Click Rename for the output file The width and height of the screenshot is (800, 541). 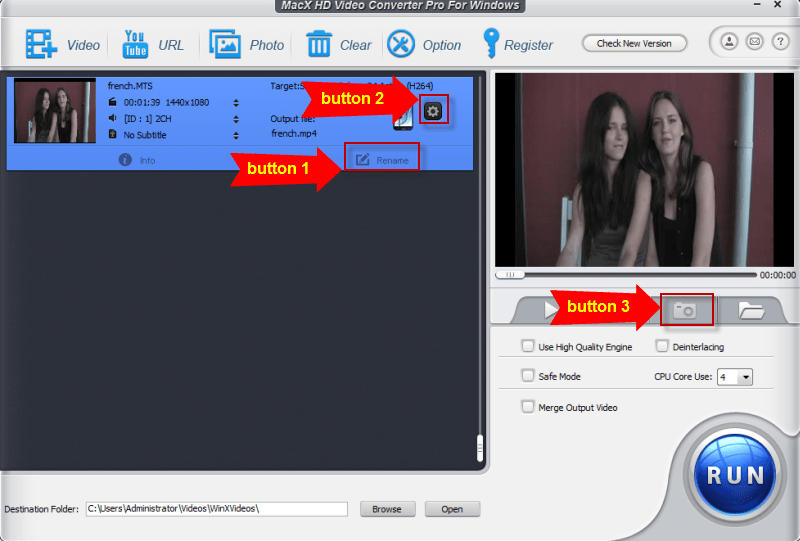[382, 160]
